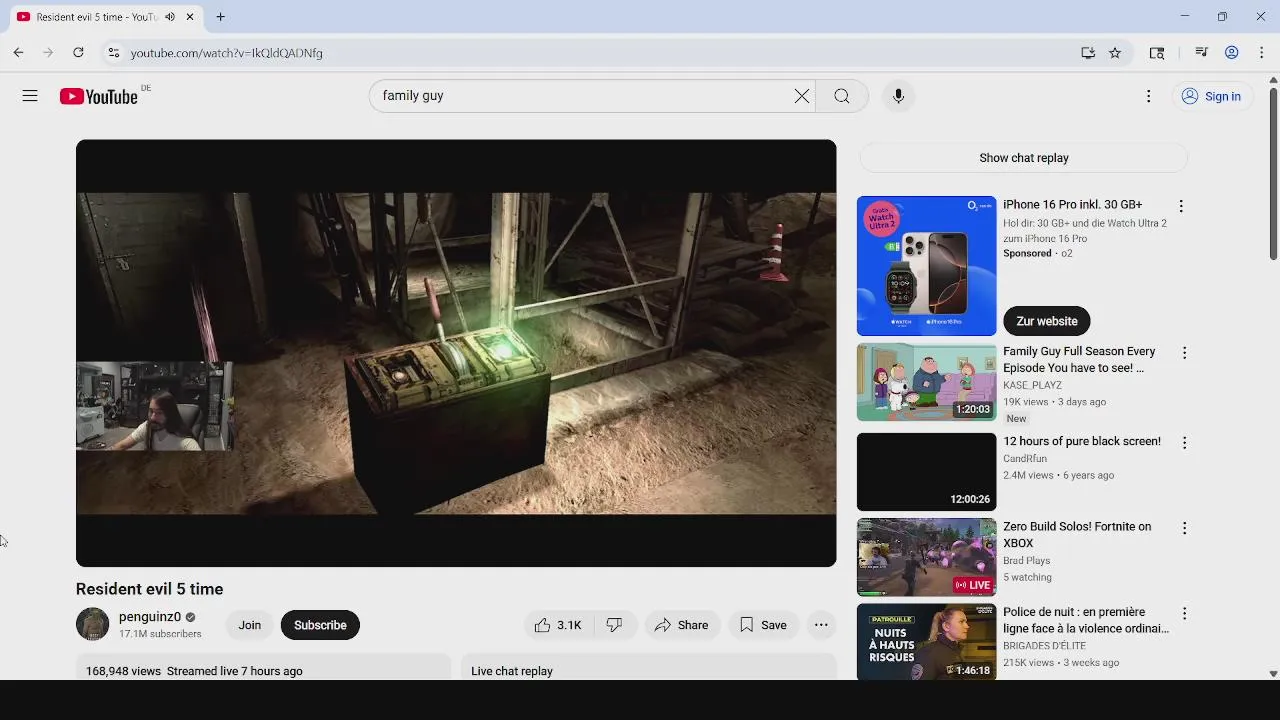Run search with the magnifier button

click(842, 96)
